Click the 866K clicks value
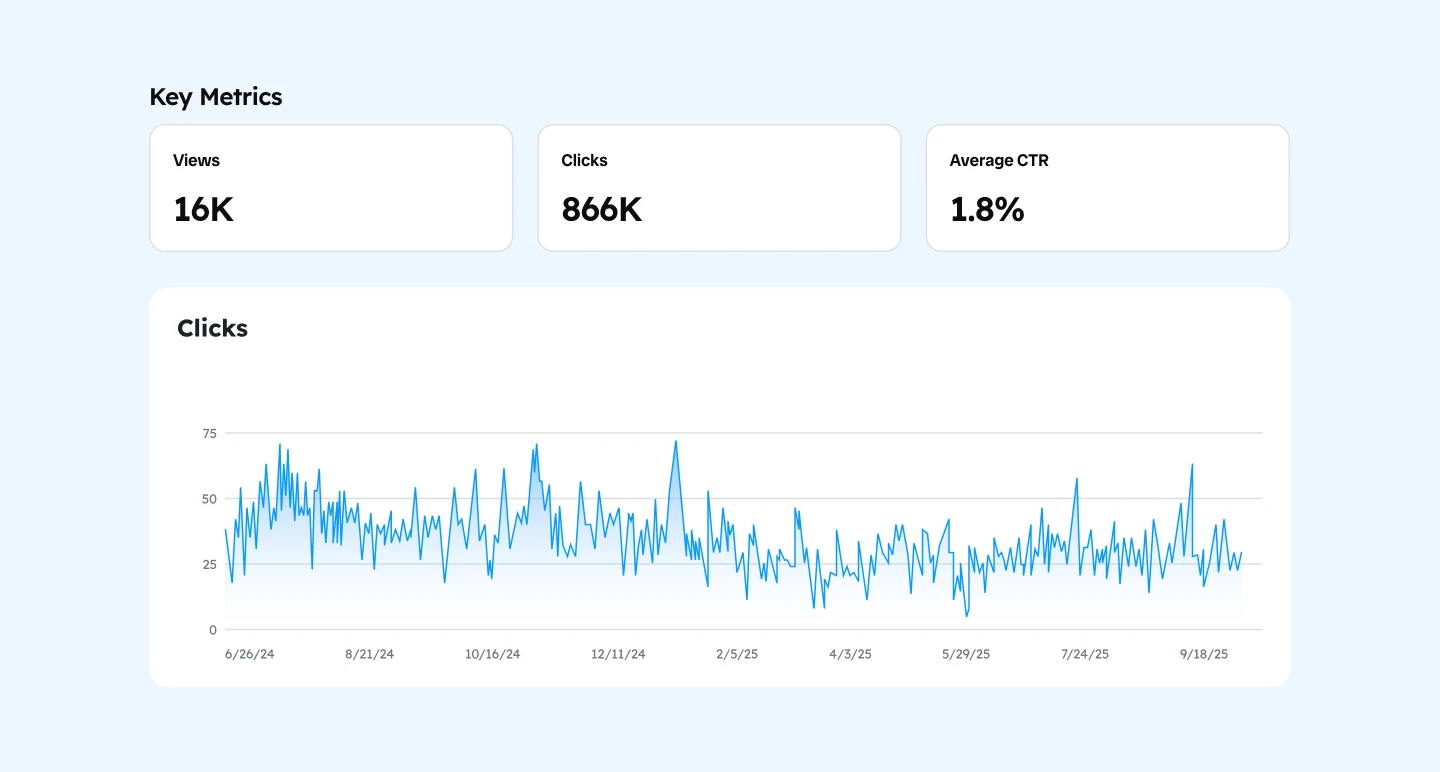The height and width of the screenshot is (772, 1440). 601,210
